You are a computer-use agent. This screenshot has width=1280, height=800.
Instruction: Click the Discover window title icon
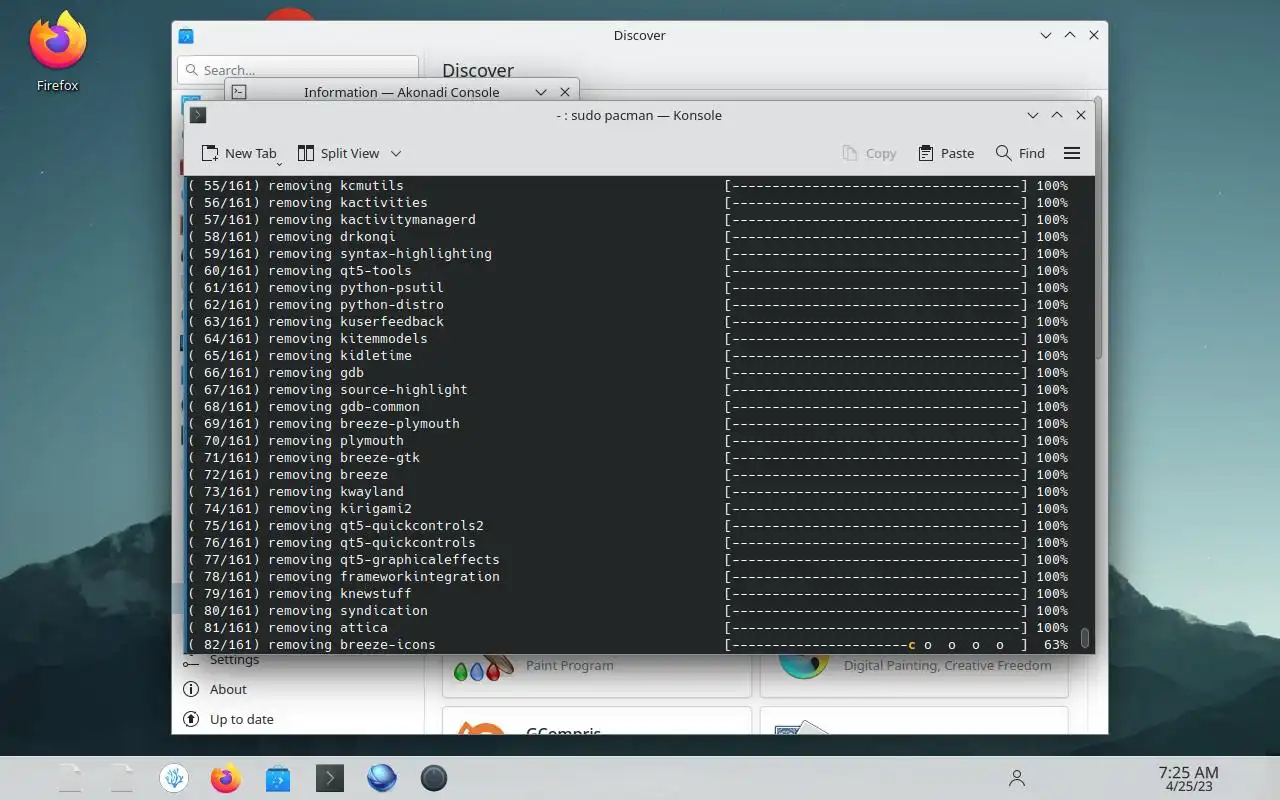click(185, 35)
